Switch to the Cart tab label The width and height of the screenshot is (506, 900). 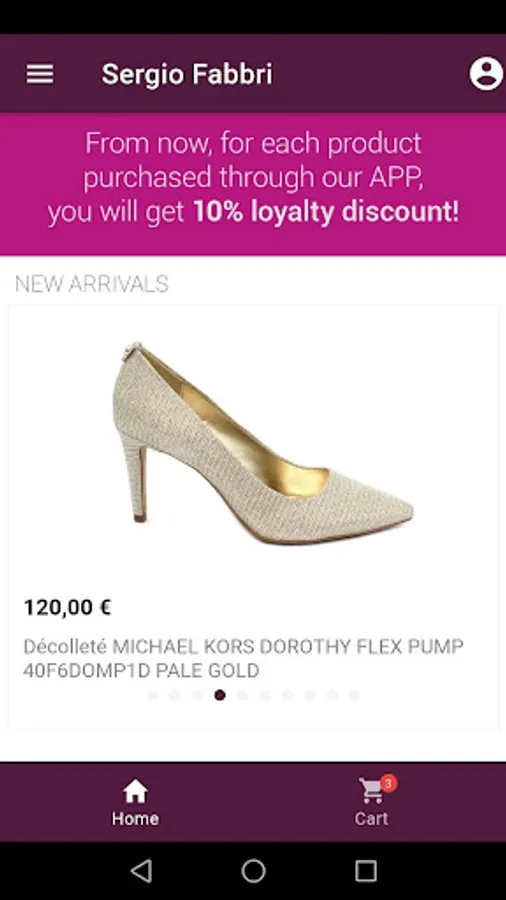pos(371,818)
